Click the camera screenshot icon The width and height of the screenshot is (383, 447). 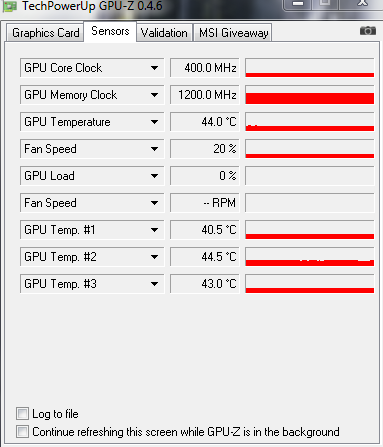coord(368,31)
